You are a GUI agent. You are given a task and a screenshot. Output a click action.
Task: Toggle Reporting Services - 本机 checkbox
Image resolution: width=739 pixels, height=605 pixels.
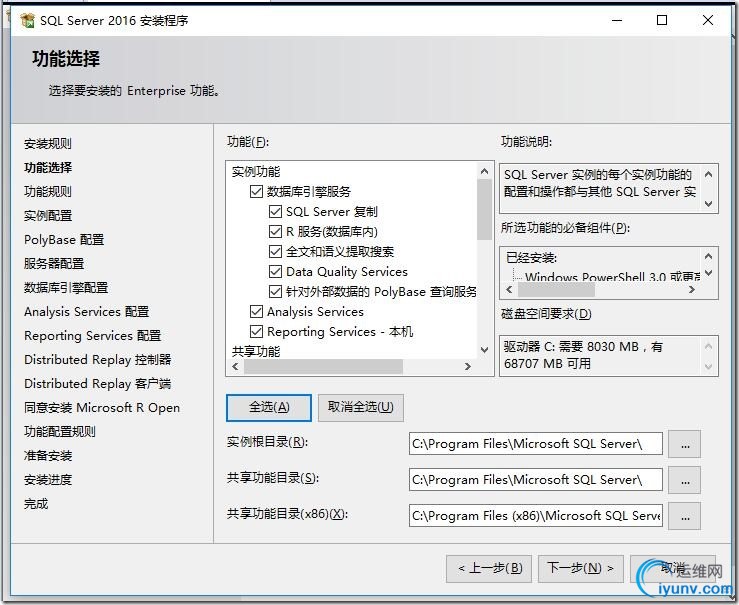[256, 332]
